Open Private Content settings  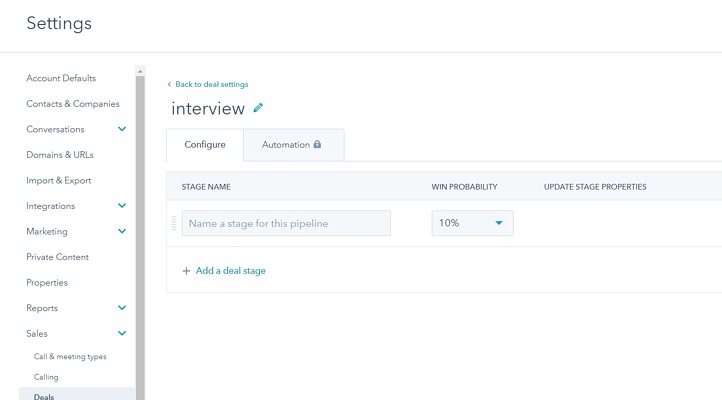[58, 257]
